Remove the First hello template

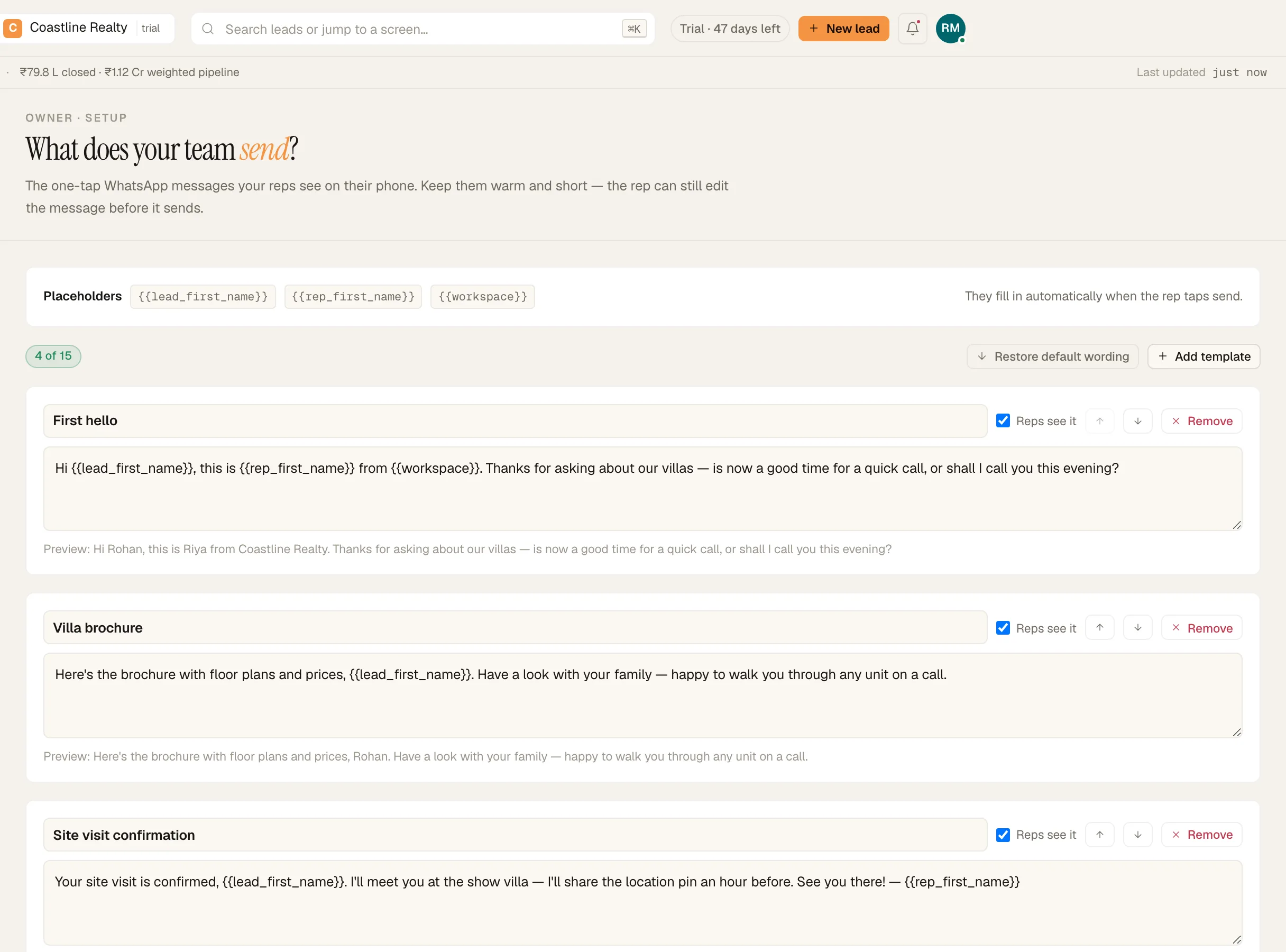(1201, 421)
